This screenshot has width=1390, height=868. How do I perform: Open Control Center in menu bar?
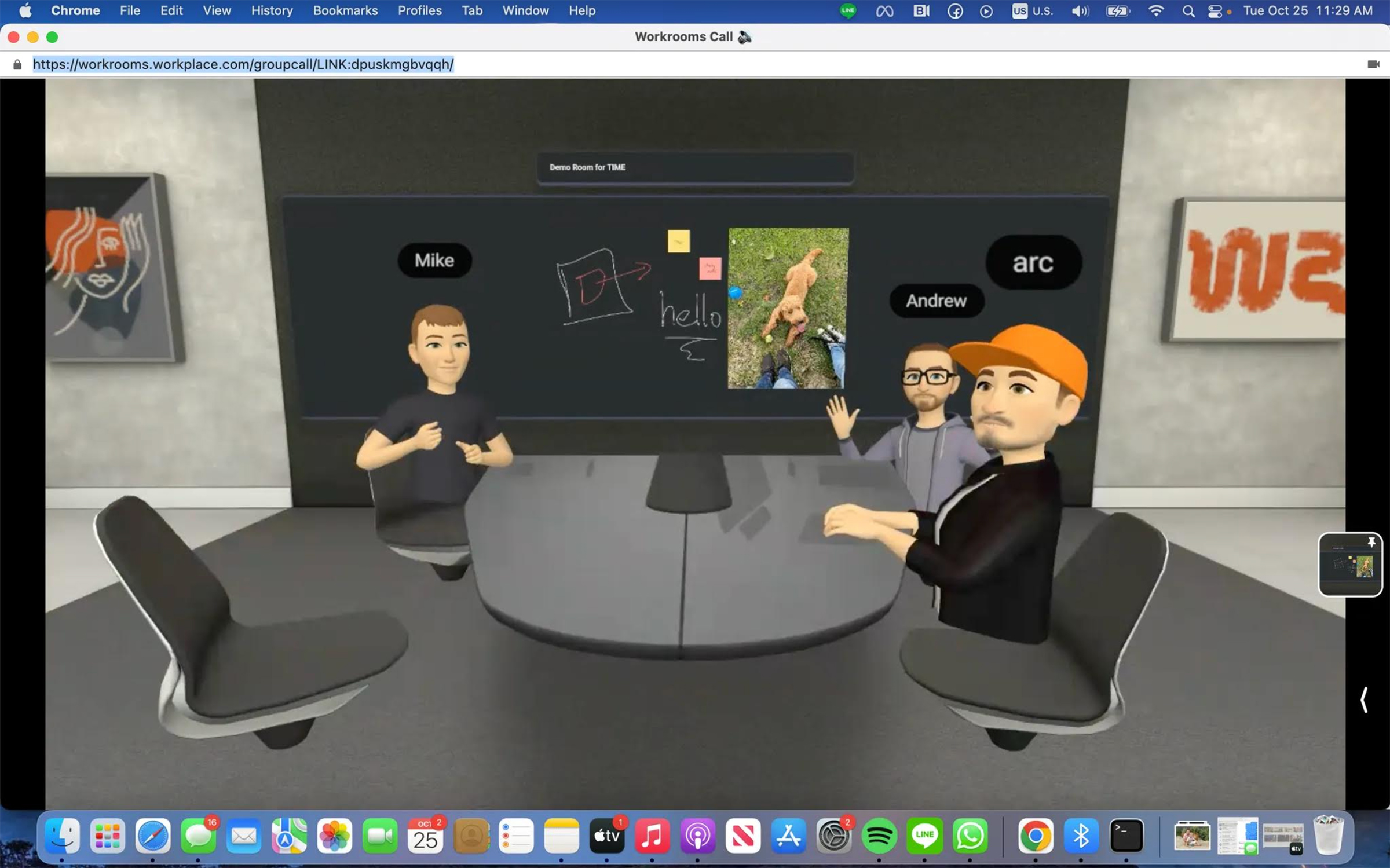(x=1215, y=10)
